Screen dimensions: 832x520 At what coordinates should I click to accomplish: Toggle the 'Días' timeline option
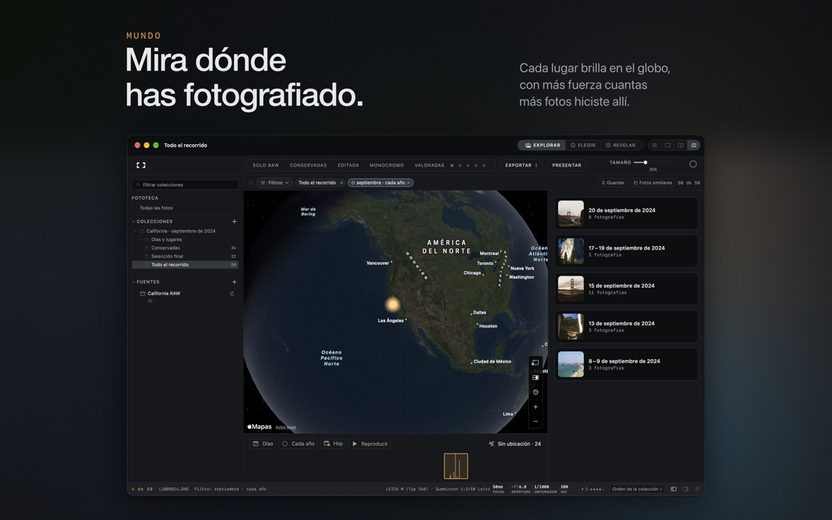[263, 444]
